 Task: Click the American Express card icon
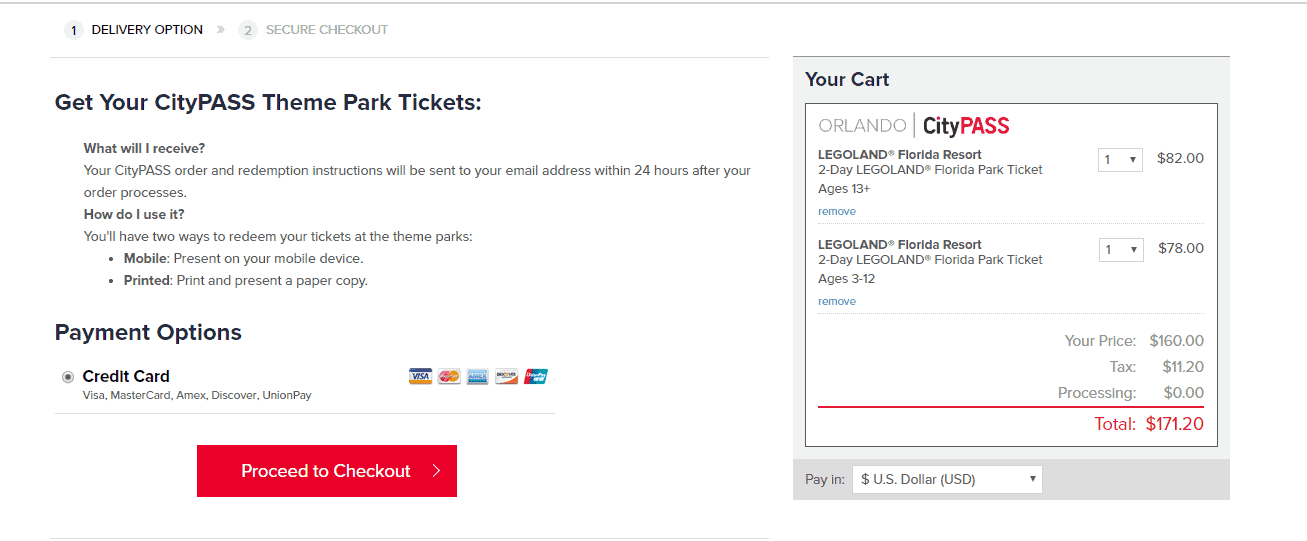coord(478,377)
